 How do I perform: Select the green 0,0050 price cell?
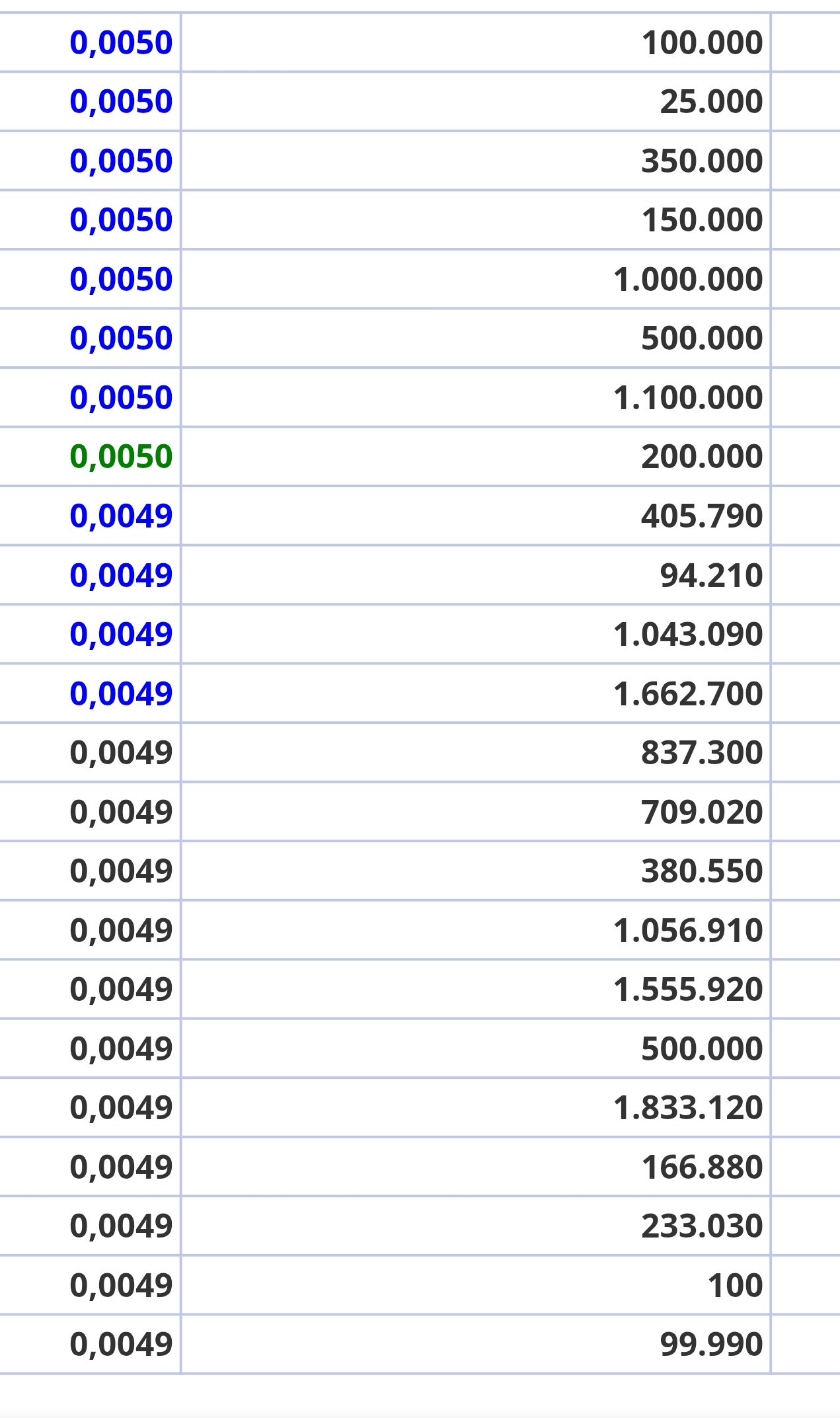tap(90, 456)
